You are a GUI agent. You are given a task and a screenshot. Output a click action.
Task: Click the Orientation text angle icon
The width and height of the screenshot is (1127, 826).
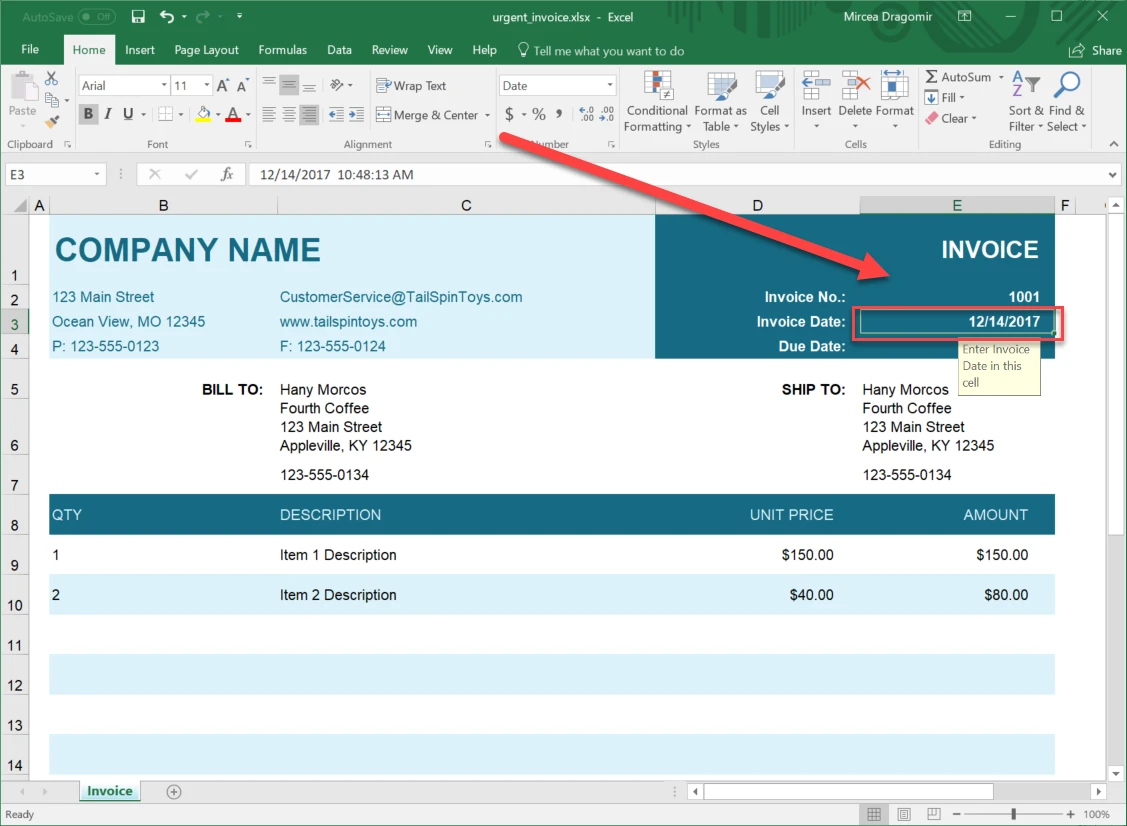[336, 85]
